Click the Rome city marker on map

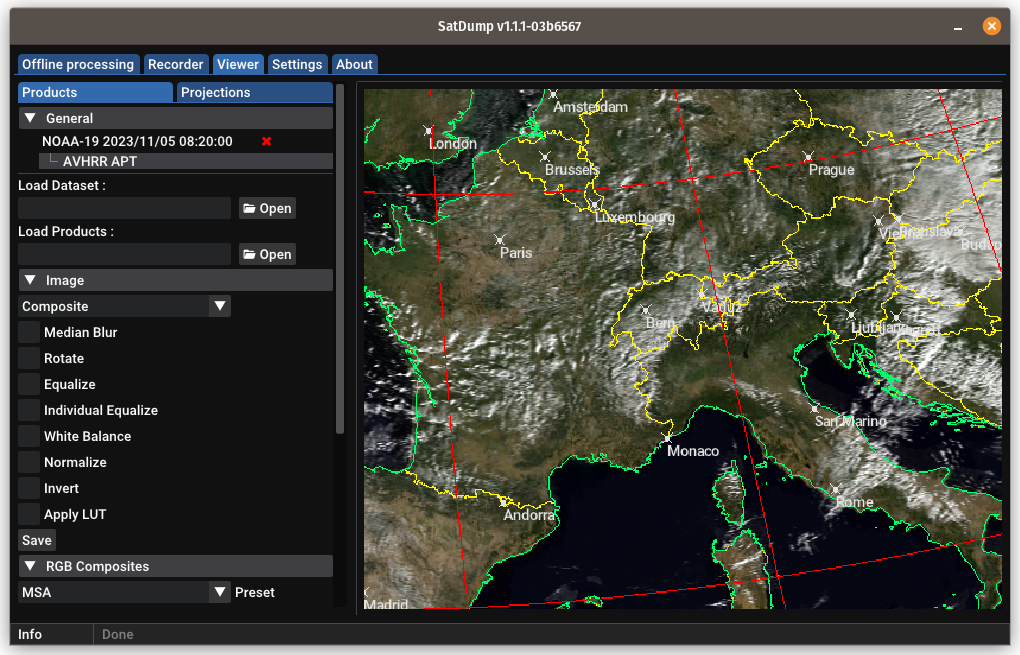pyautogui.click(x=836, y=489)
